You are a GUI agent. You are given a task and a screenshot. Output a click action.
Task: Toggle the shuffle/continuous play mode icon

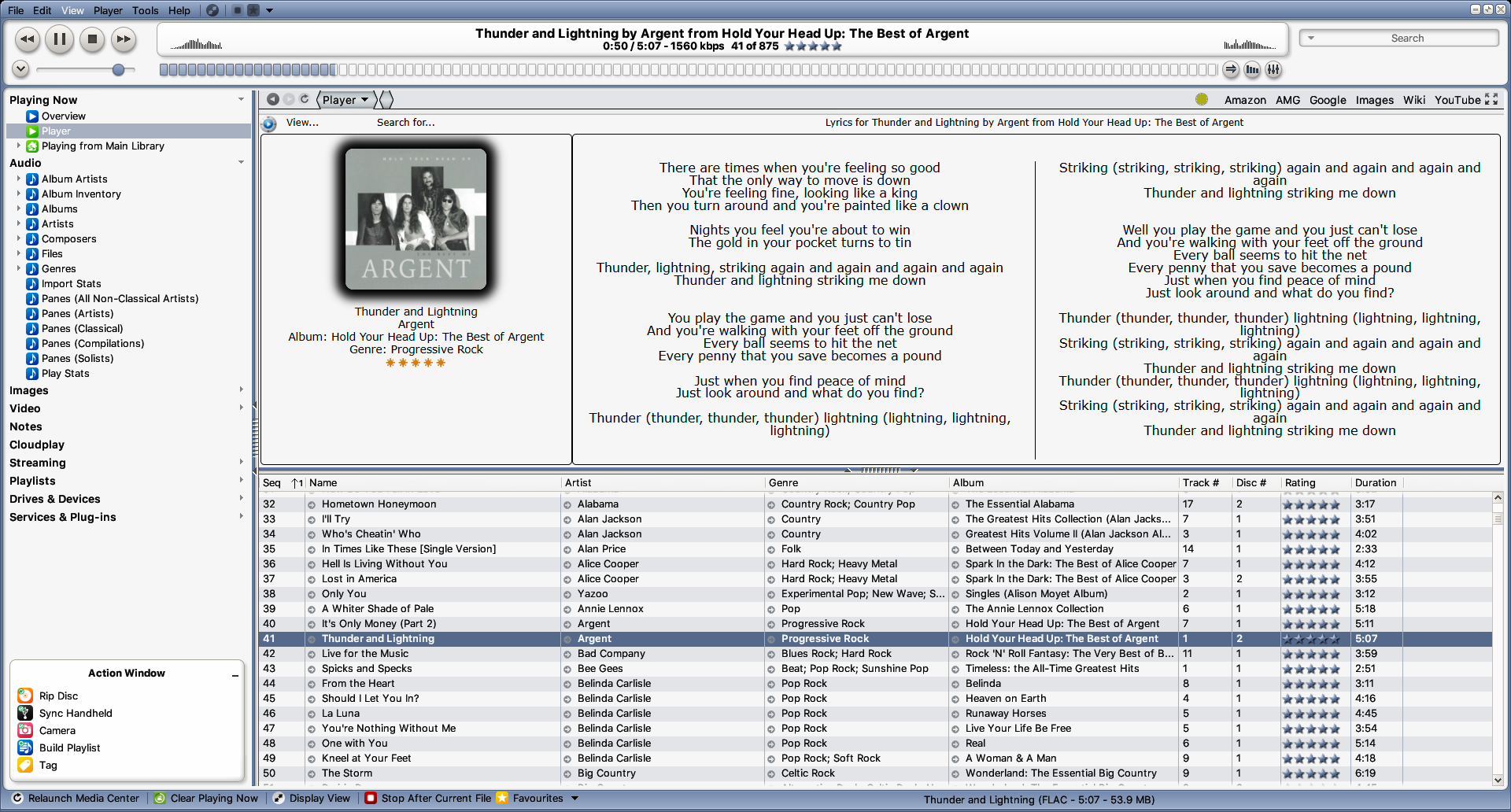[x=1232, y=70]
